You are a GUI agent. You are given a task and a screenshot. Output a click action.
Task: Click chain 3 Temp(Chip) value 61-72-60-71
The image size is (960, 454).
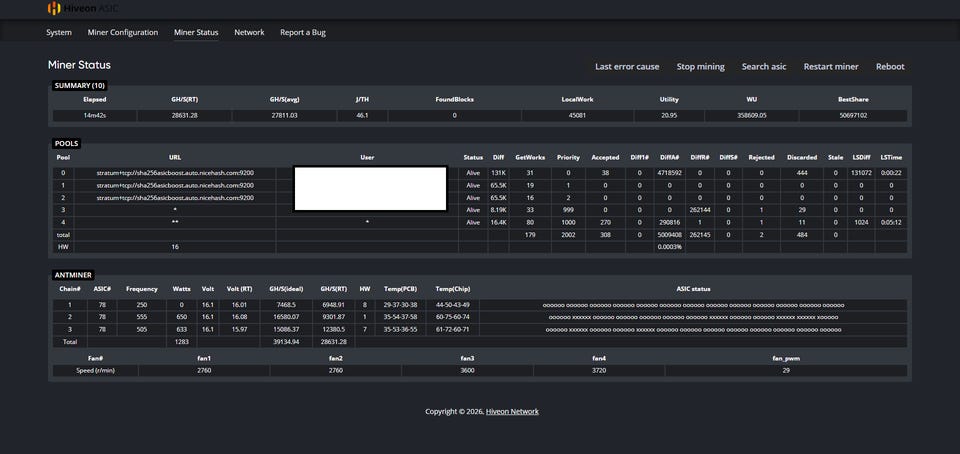click(452, 330)
